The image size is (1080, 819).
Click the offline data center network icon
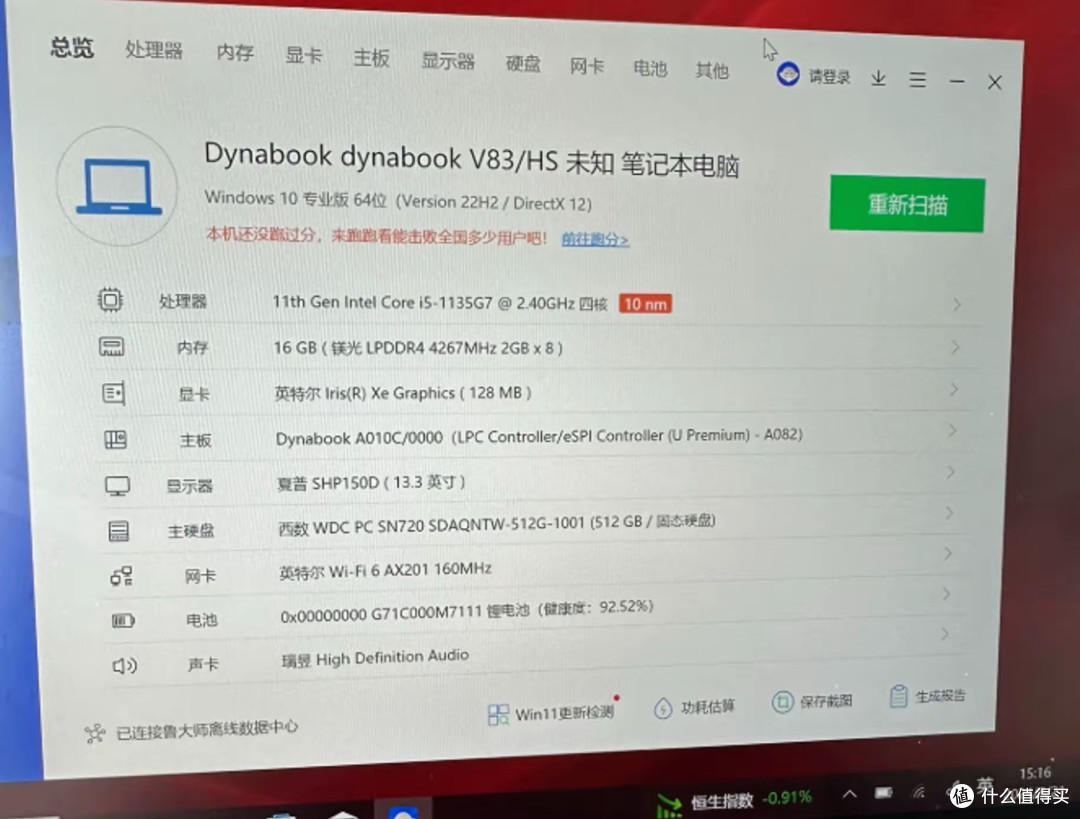click(x=95, y=734)
